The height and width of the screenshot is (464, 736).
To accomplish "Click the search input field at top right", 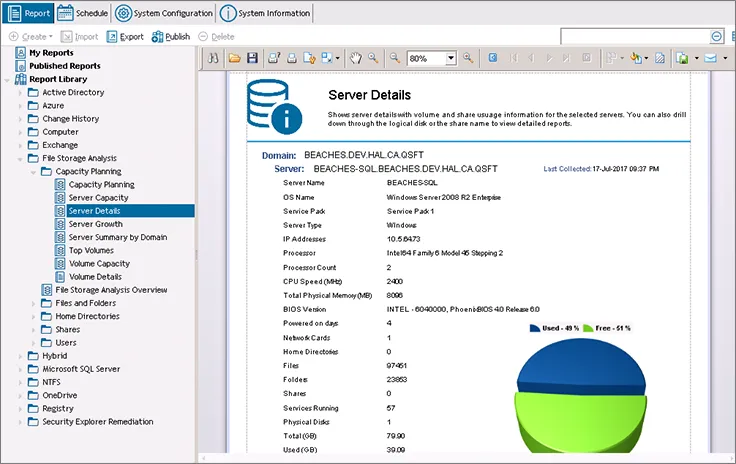I will pos(636,37).
